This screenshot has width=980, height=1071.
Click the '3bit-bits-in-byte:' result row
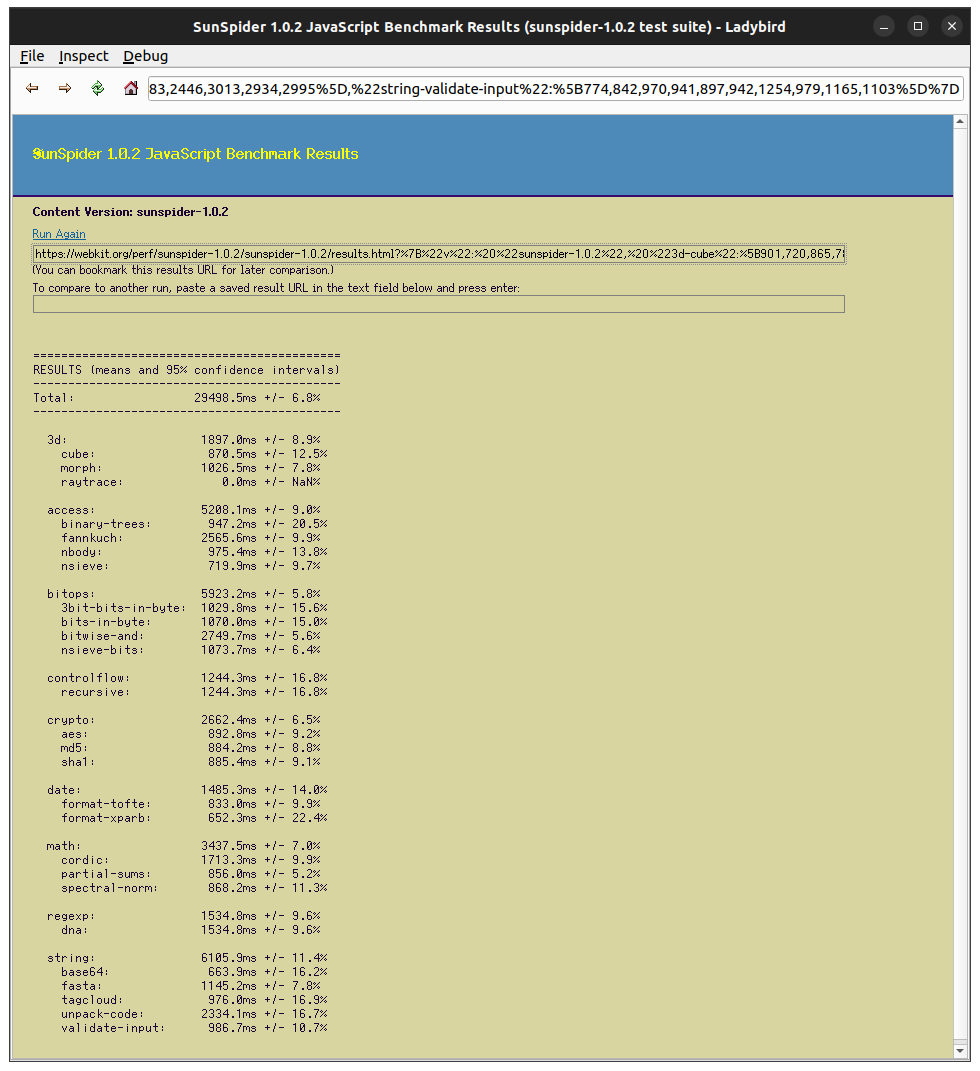click(x=194, y=608)
